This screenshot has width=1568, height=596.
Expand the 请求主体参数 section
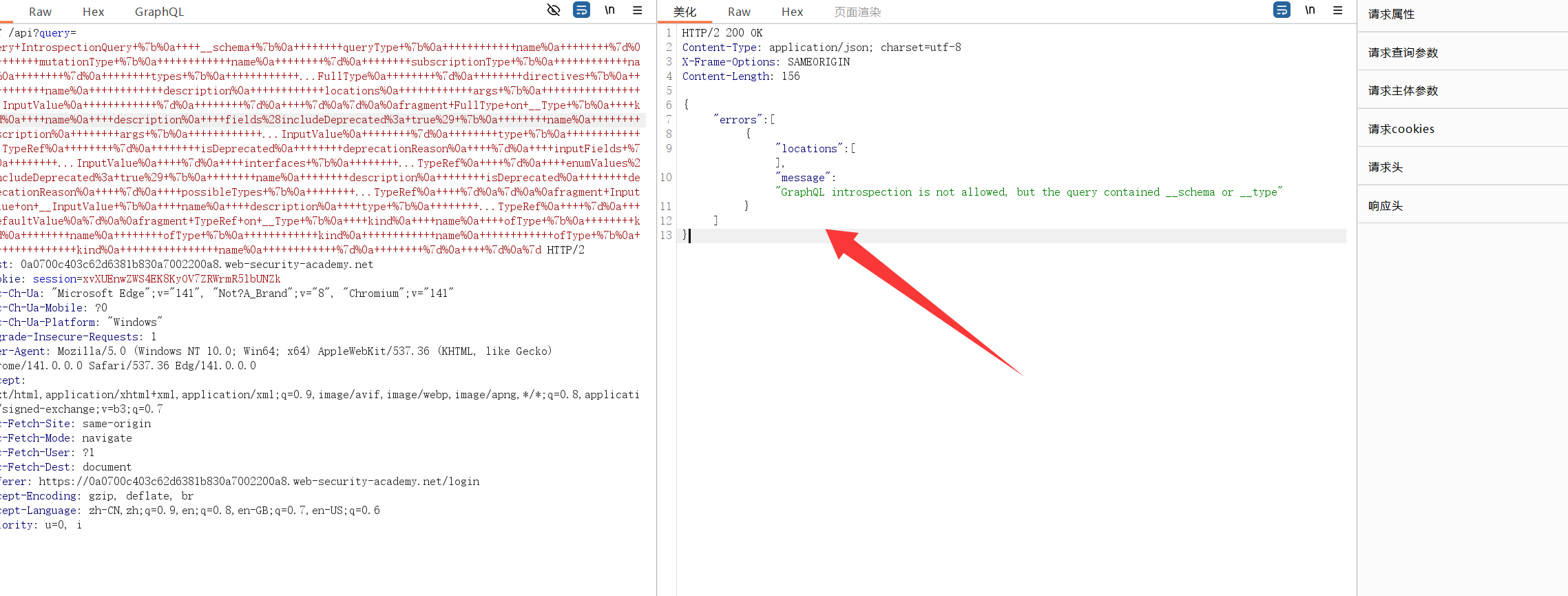[1403, 91]
